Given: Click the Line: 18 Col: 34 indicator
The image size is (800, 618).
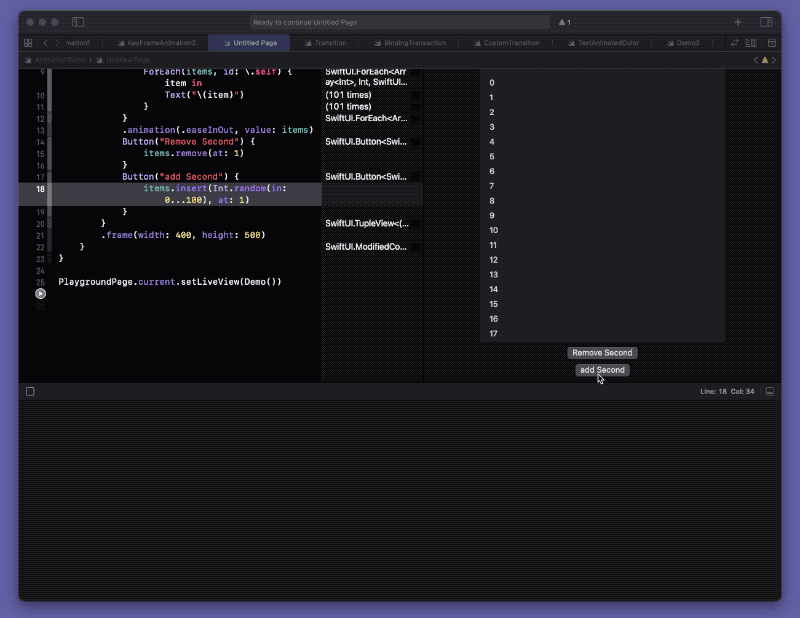Looking at the screenshot, I should (727, 391).
